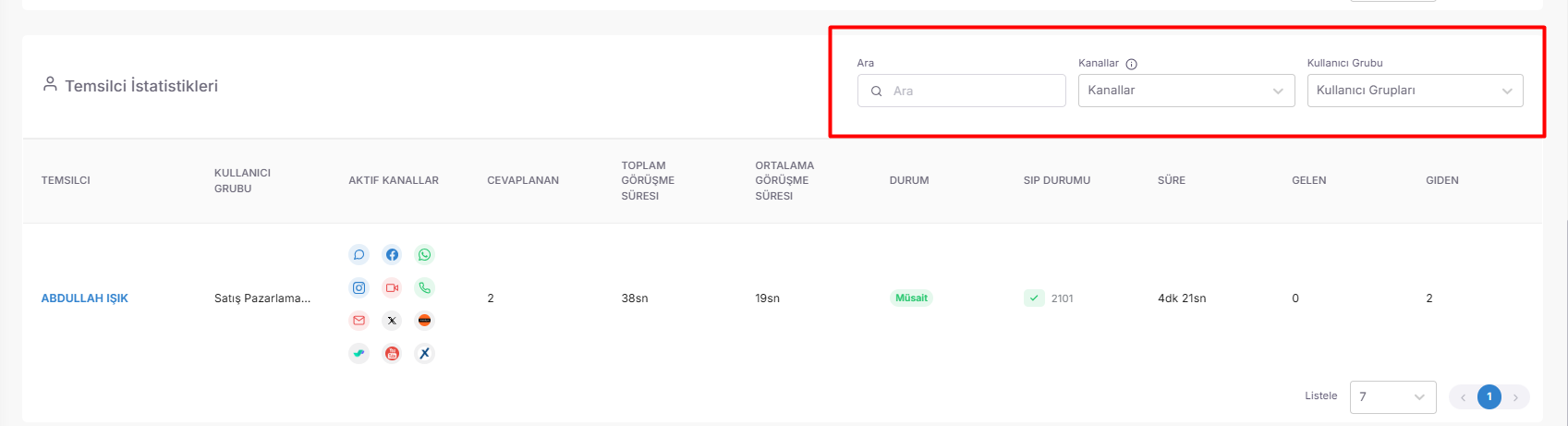The image size is (1568, 426).
Task: Click the AKTİF KANALLAR column header
Action: 394,180
